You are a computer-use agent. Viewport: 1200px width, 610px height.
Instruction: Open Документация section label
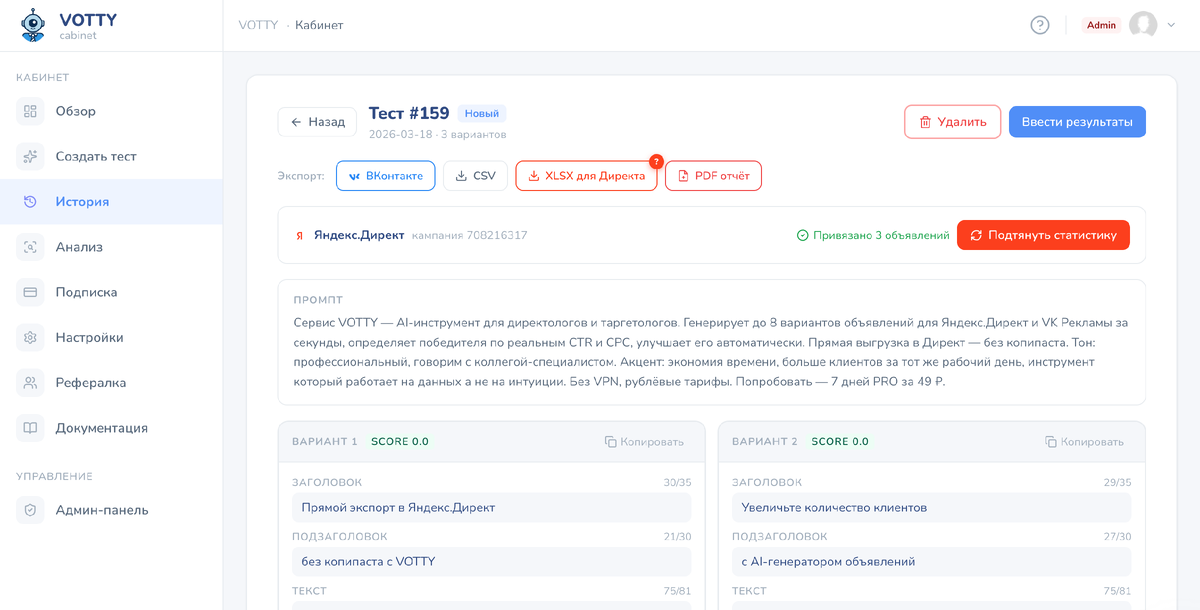(101, 428)
